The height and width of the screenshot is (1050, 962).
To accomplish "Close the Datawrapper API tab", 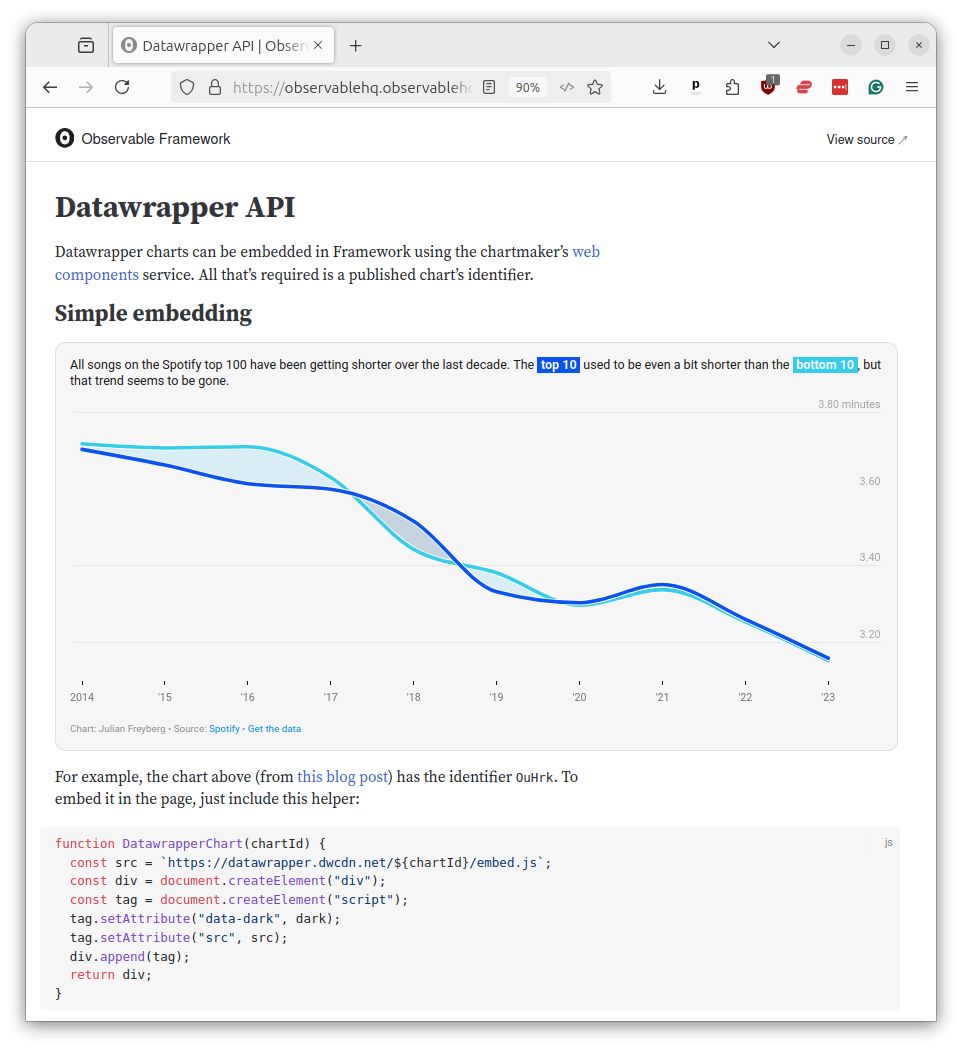I will pyautogui.click(x=318, y=45).
